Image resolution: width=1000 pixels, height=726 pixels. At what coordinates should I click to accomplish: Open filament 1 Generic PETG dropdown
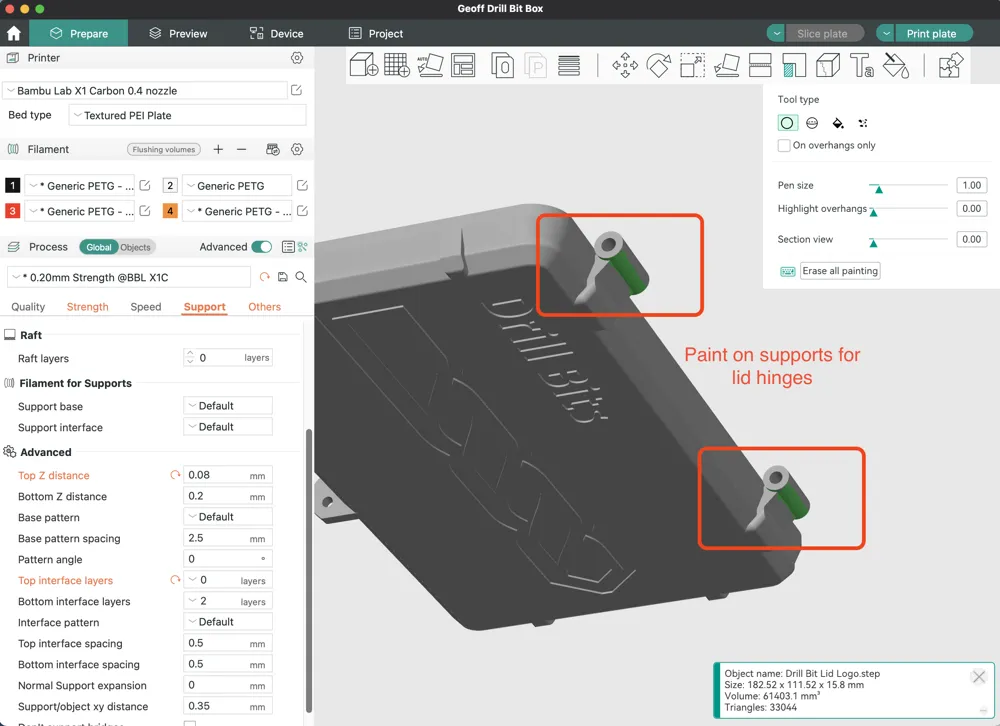pos(80,186)
